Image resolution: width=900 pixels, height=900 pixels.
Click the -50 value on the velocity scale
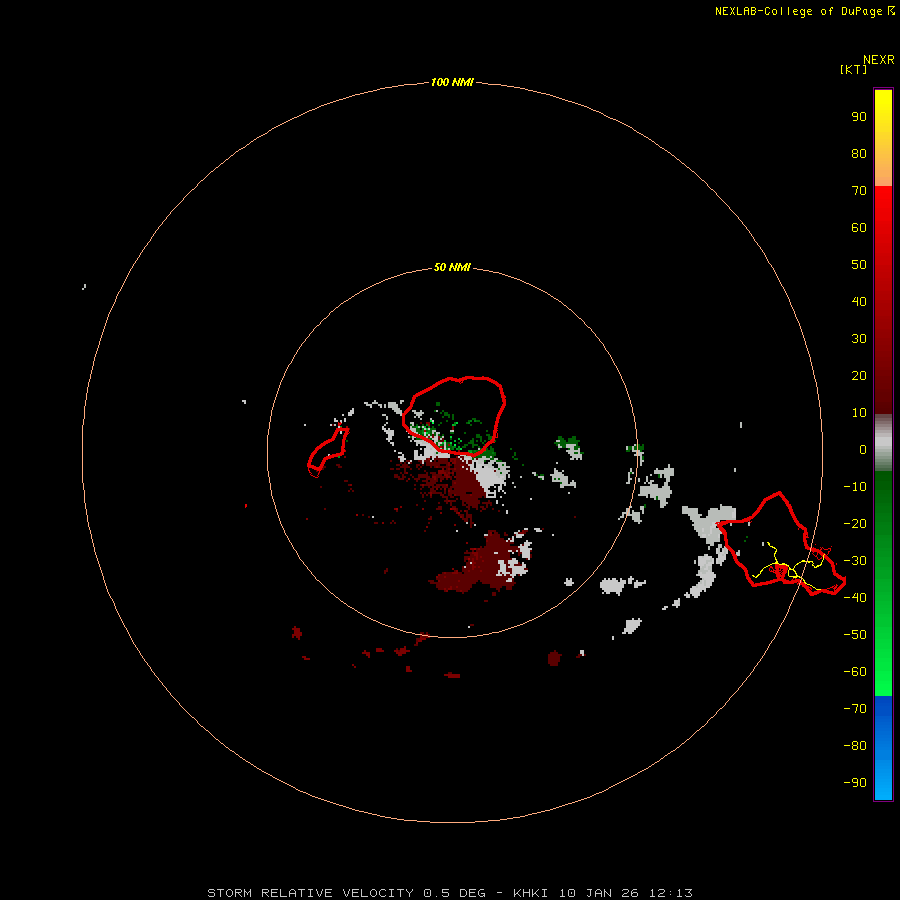point(855,635)
